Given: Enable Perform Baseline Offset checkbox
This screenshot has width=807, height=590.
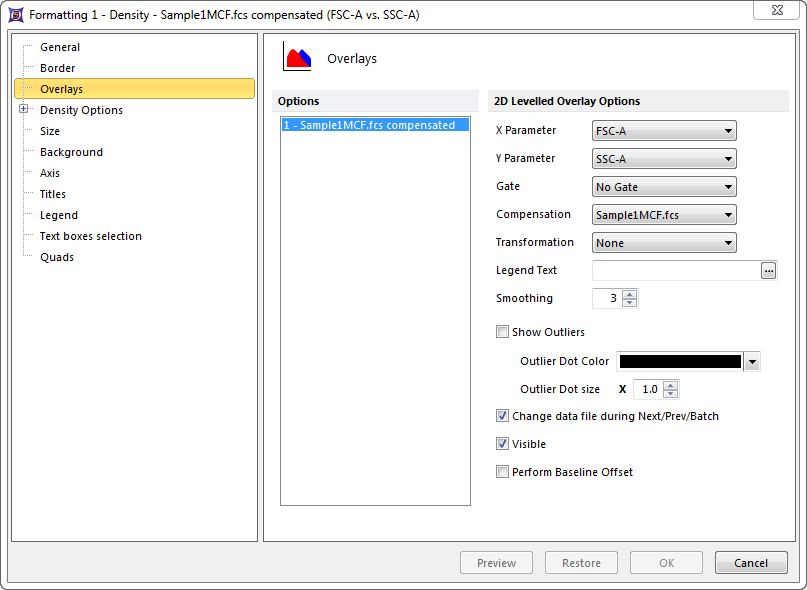Looking at the screenshot, I should [503, 472].
